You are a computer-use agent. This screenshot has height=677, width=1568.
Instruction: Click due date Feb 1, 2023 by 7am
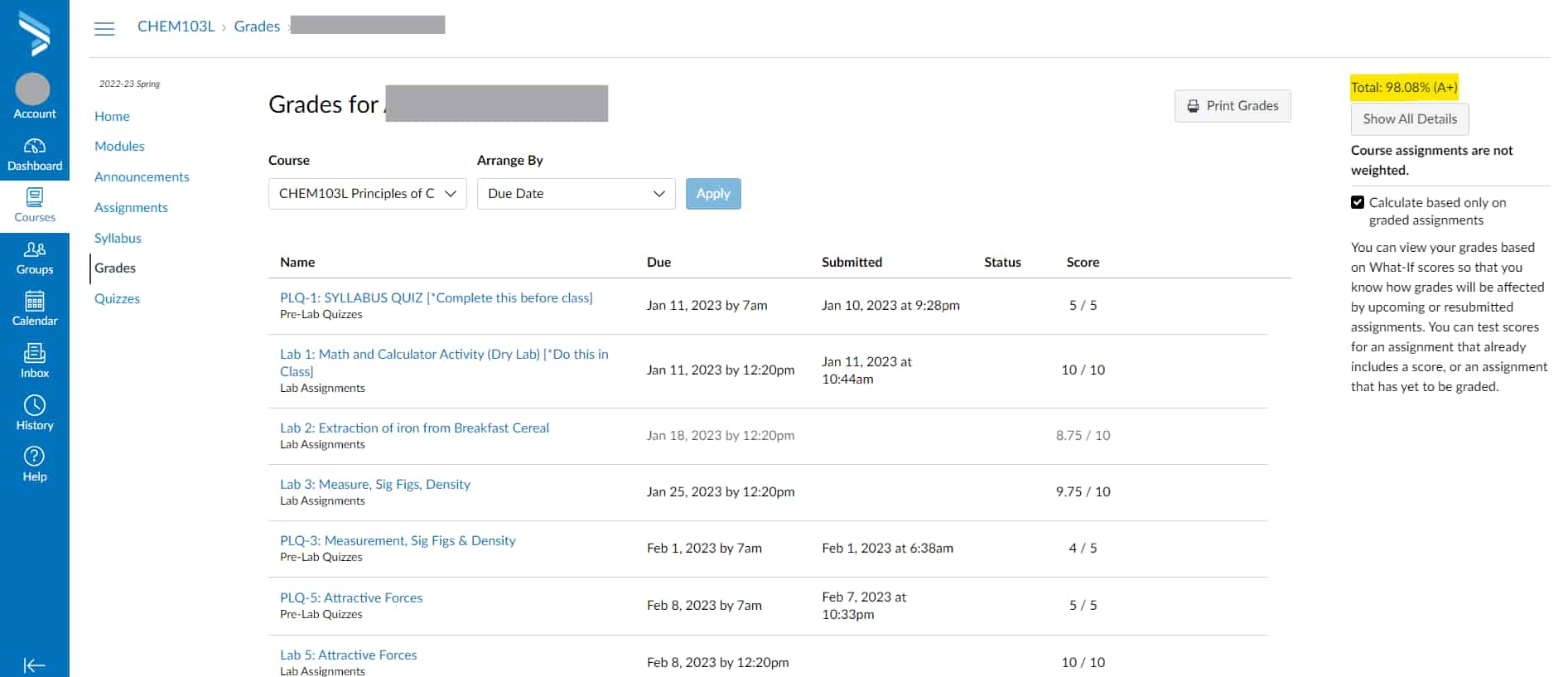coord(704,548)
